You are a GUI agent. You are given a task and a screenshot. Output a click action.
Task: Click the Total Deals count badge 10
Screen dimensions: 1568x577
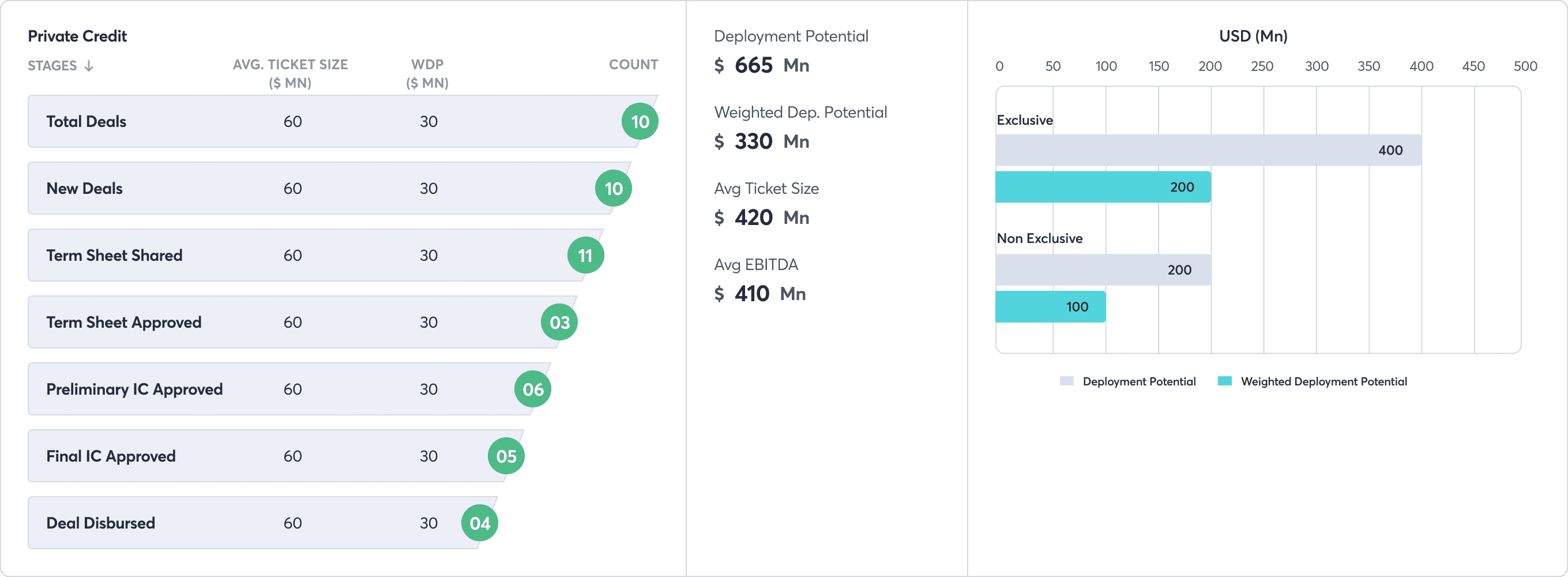click(640, 121)
